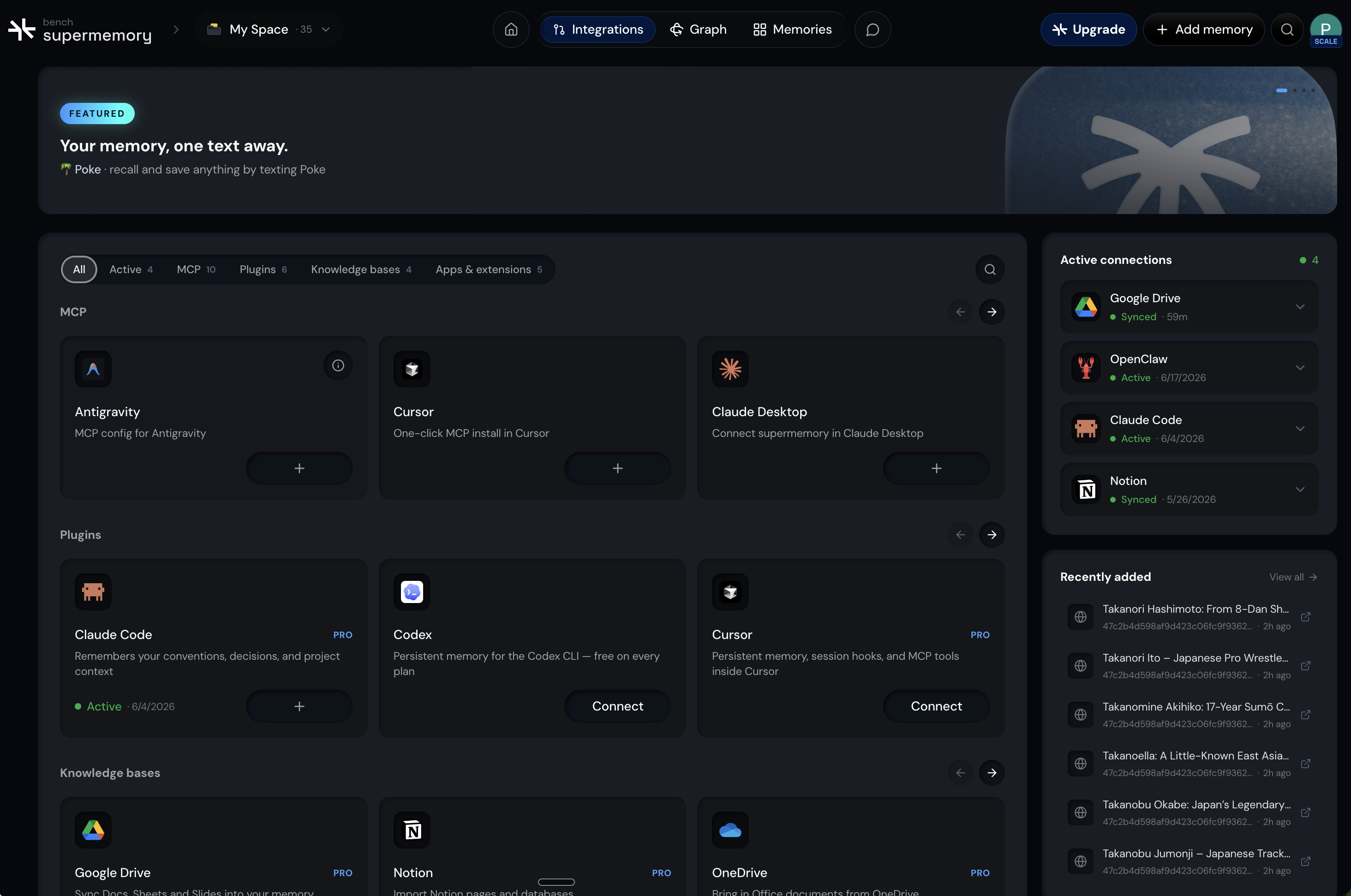Filter by Plugins tab
Image resolution: width=1351 pixels, height=896 pixels.
coord(263,269)
